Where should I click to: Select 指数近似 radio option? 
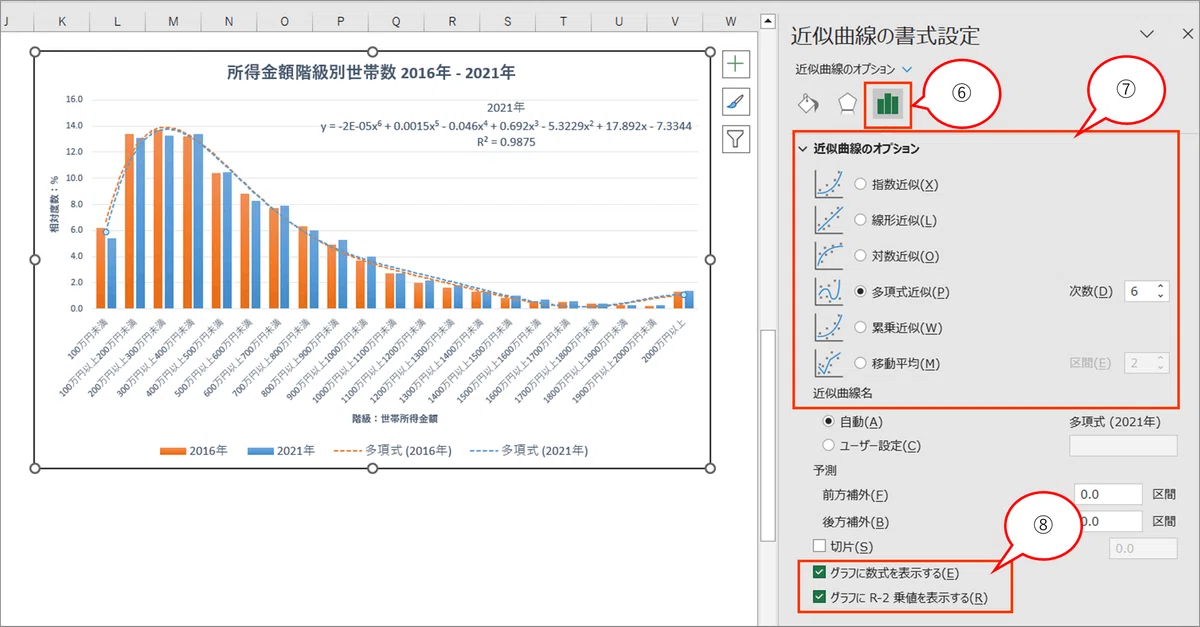(861, 185)
